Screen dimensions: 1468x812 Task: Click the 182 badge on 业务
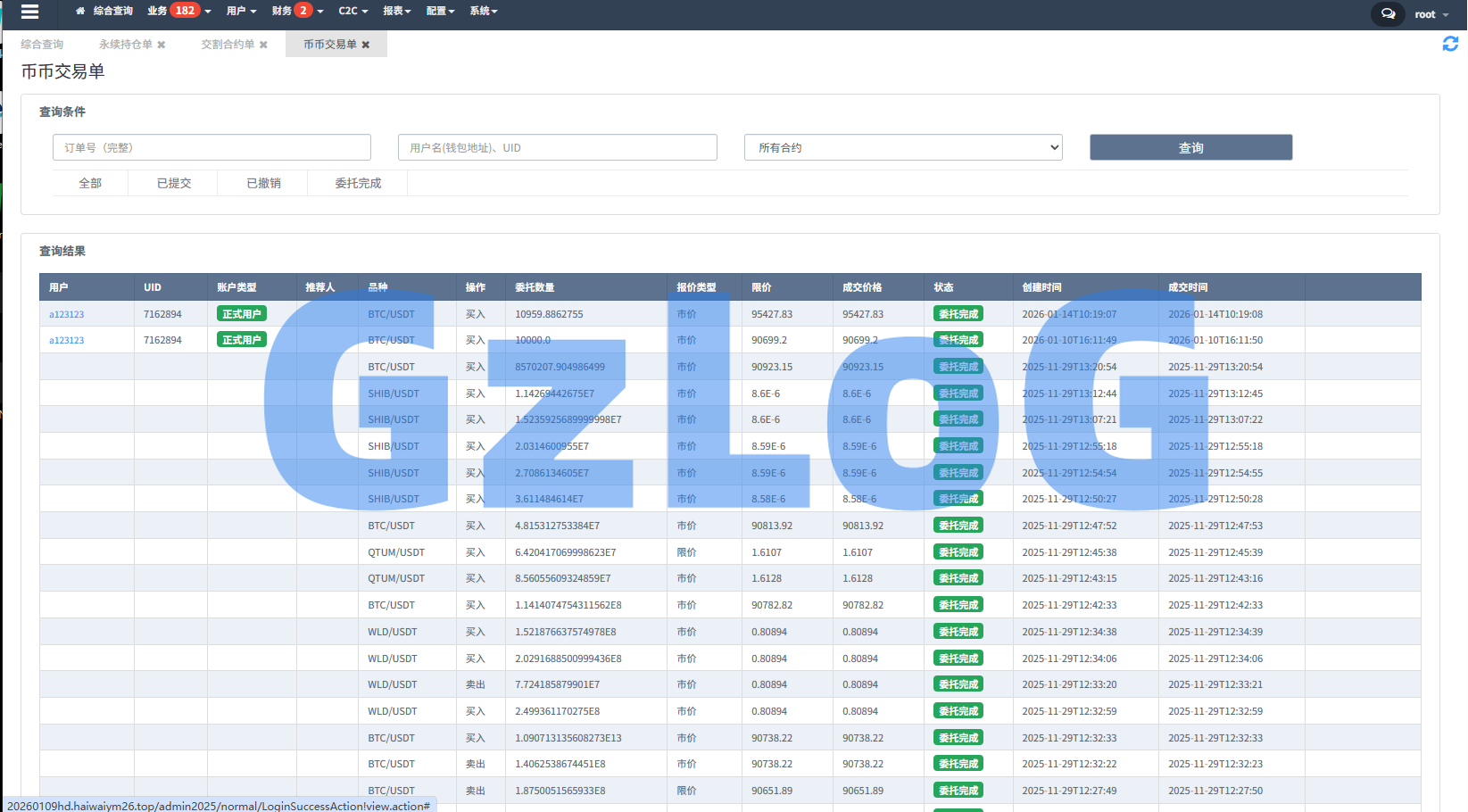coord(185,11)
